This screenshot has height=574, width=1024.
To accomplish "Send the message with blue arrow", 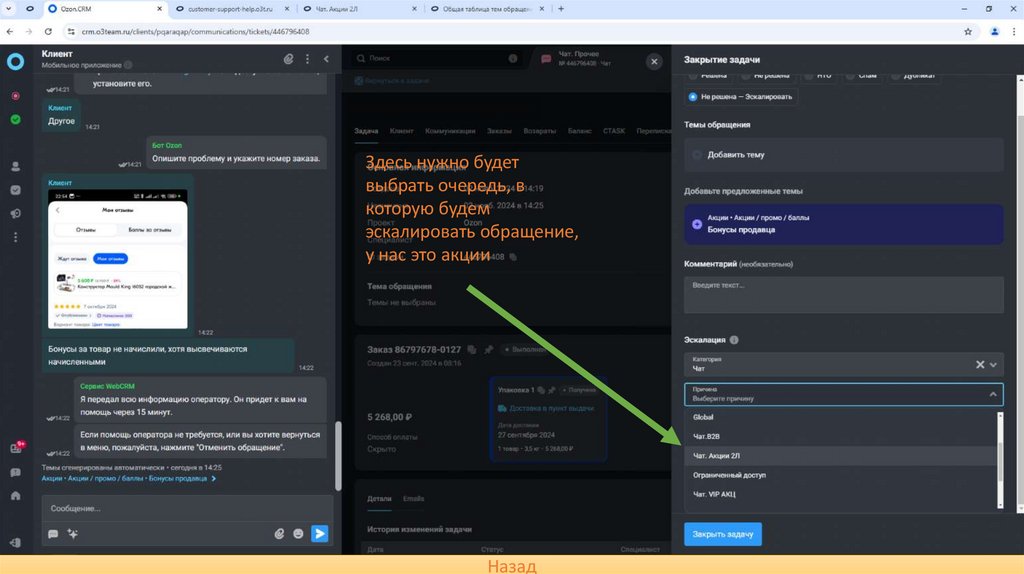I will pyautogui.click(x=319, y=534).
